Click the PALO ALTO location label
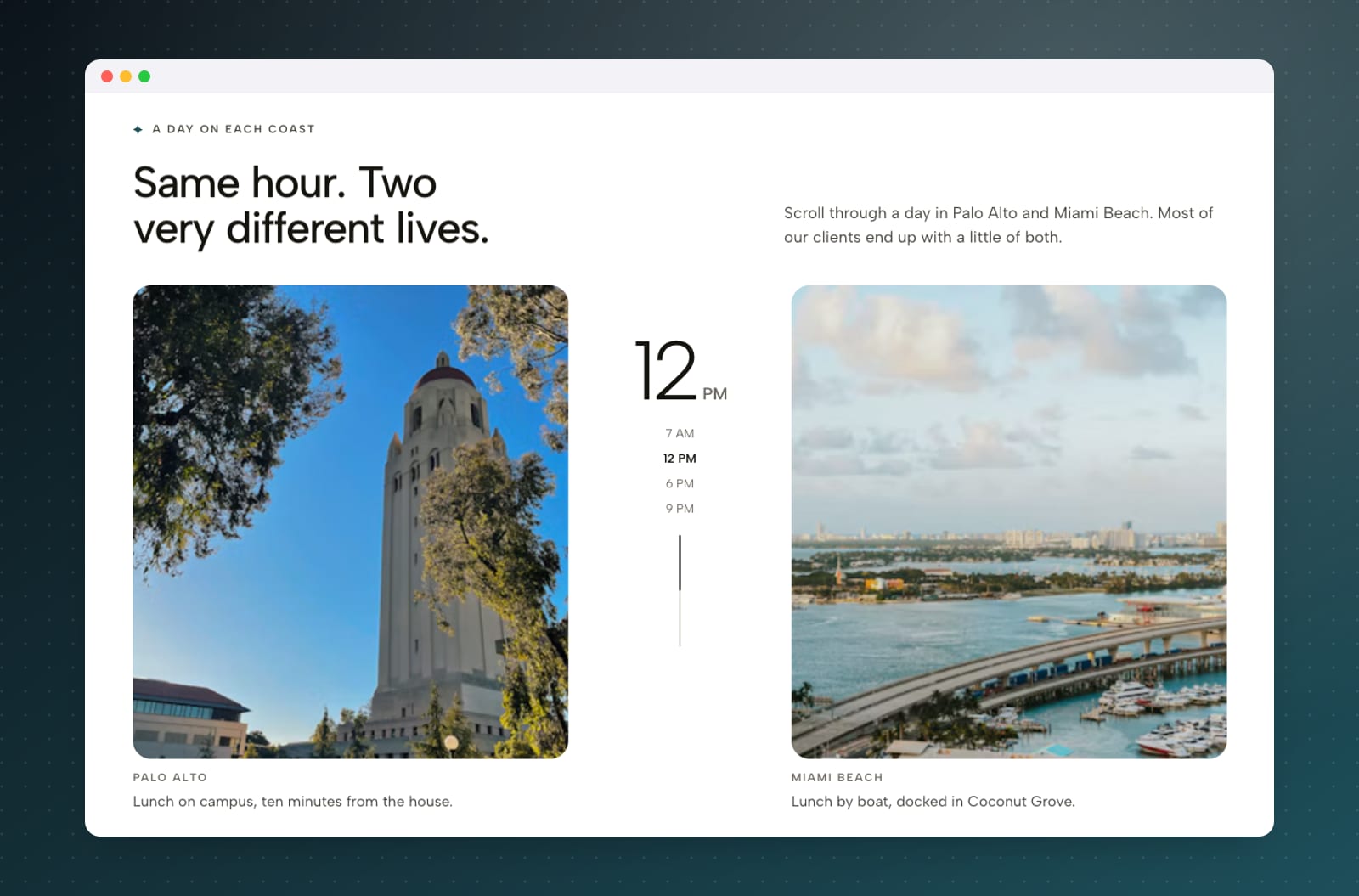 tap(170, 777)
